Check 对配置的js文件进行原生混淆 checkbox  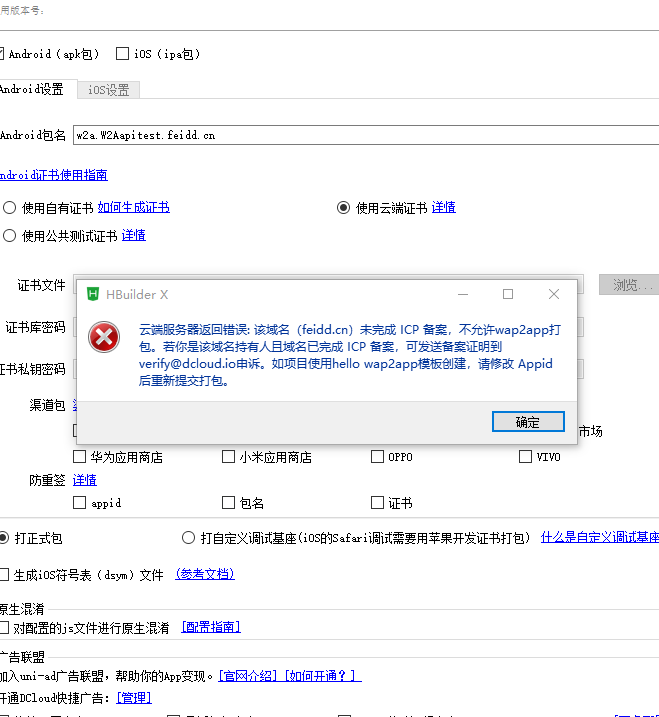coord(4,627)
